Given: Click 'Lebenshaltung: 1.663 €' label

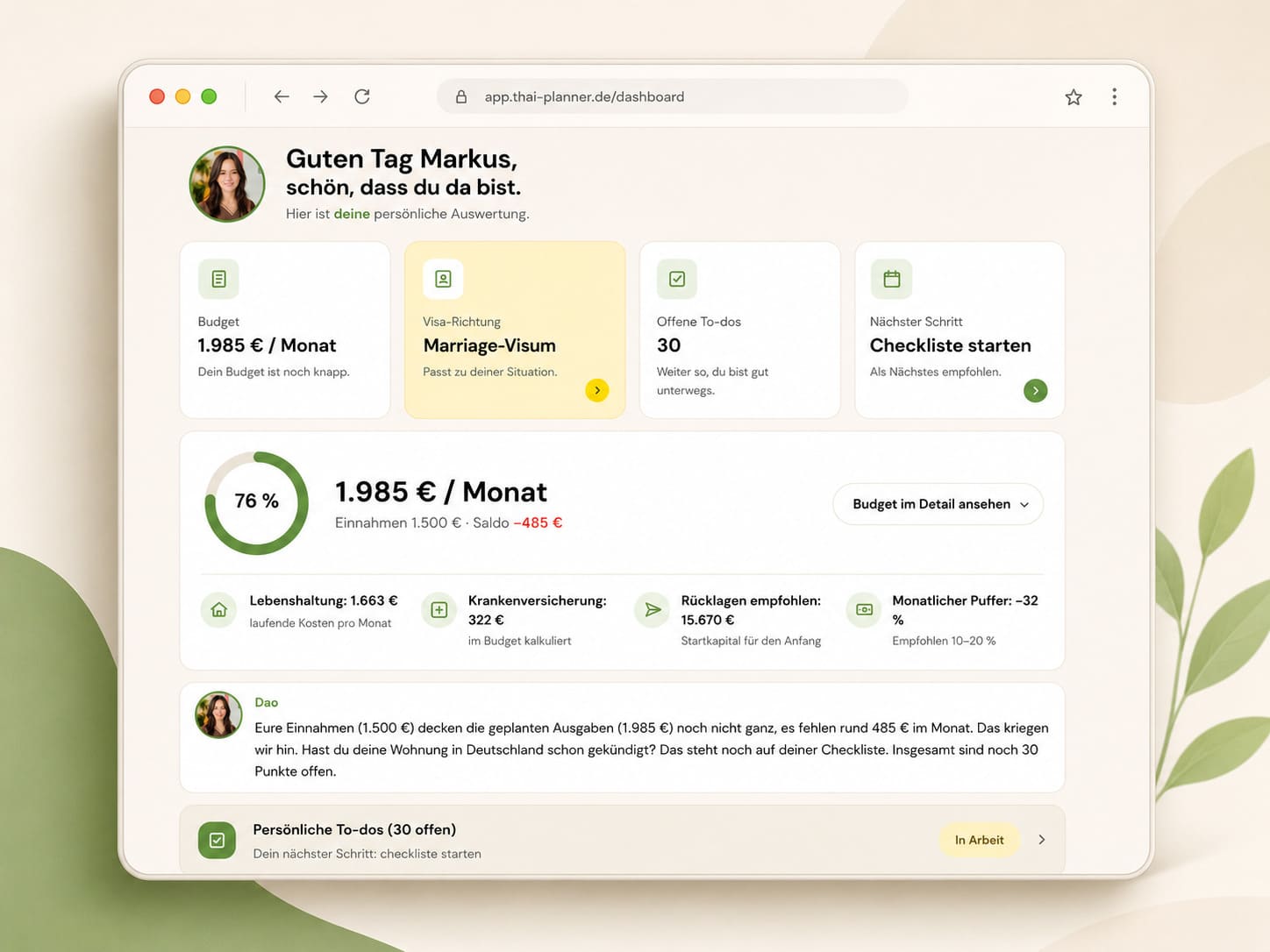Looking at the screenshot, I should click(x=324, y=600).
